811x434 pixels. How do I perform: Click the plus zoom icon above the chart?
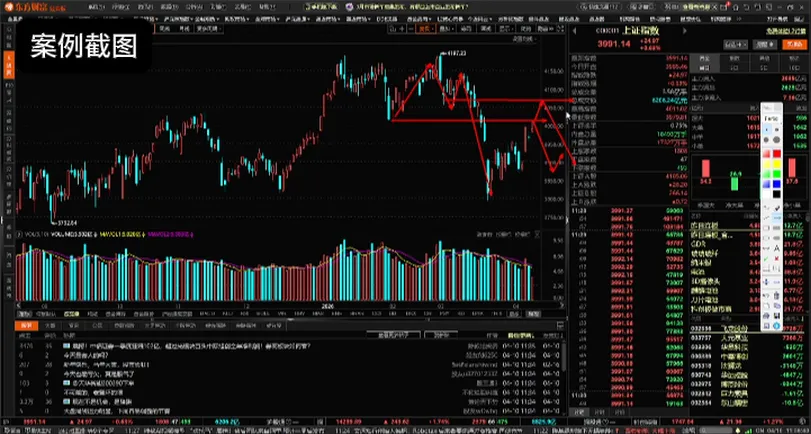point(402,29)
